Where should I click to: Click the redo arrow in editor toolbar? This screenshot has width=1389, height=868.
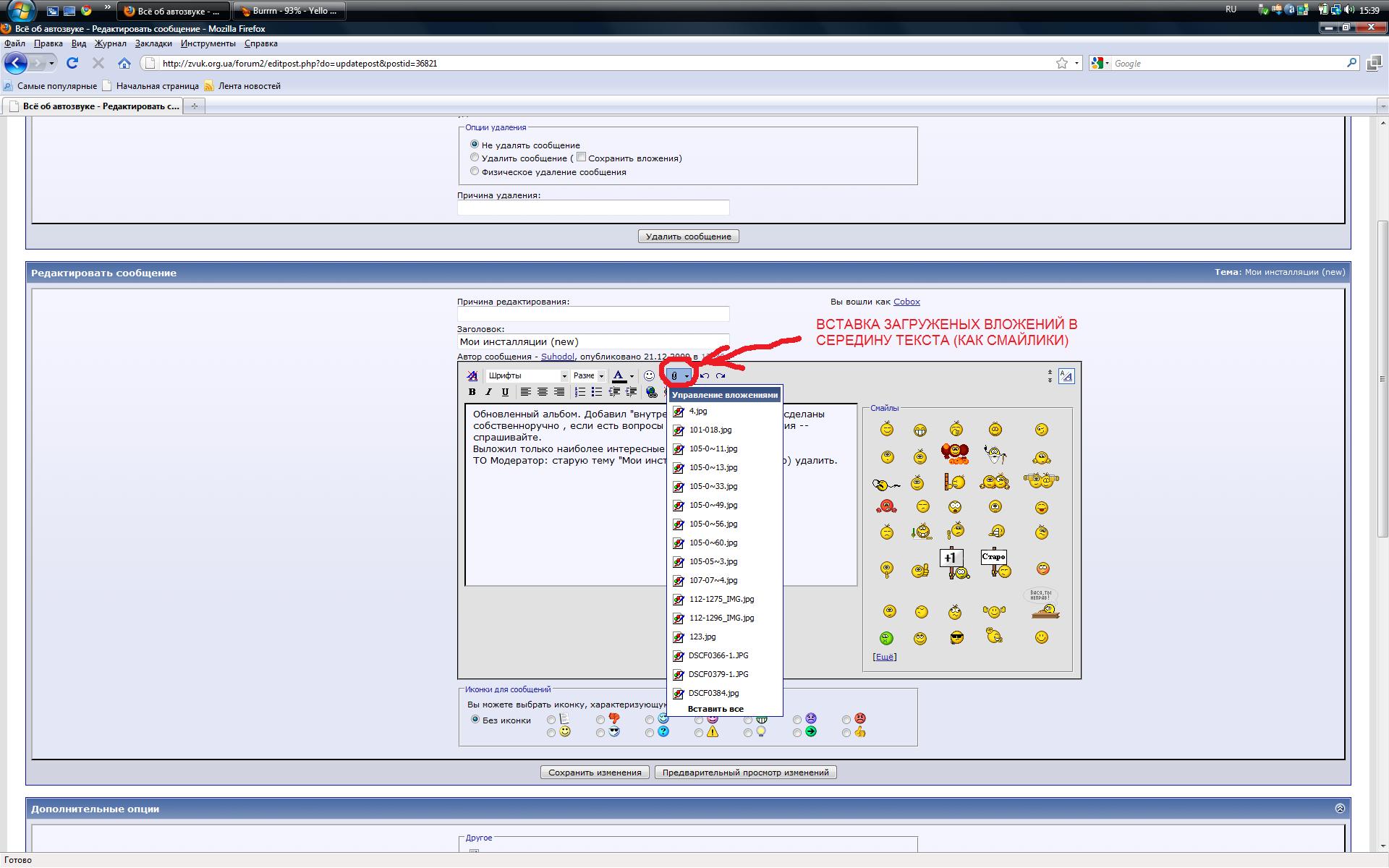coord(721,375)
